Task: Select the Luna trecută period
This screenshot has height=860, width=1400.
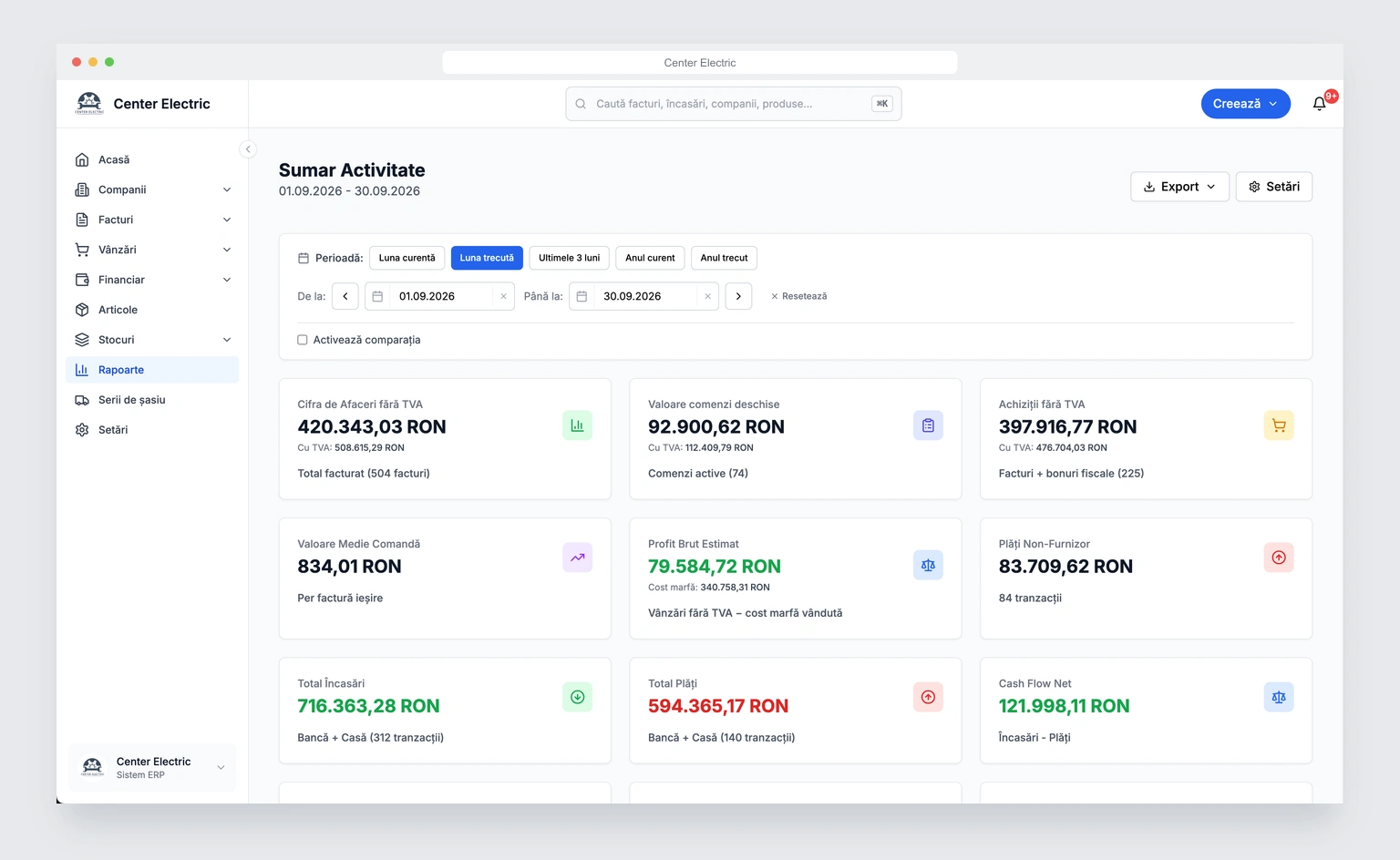Action: pos(487,258)
